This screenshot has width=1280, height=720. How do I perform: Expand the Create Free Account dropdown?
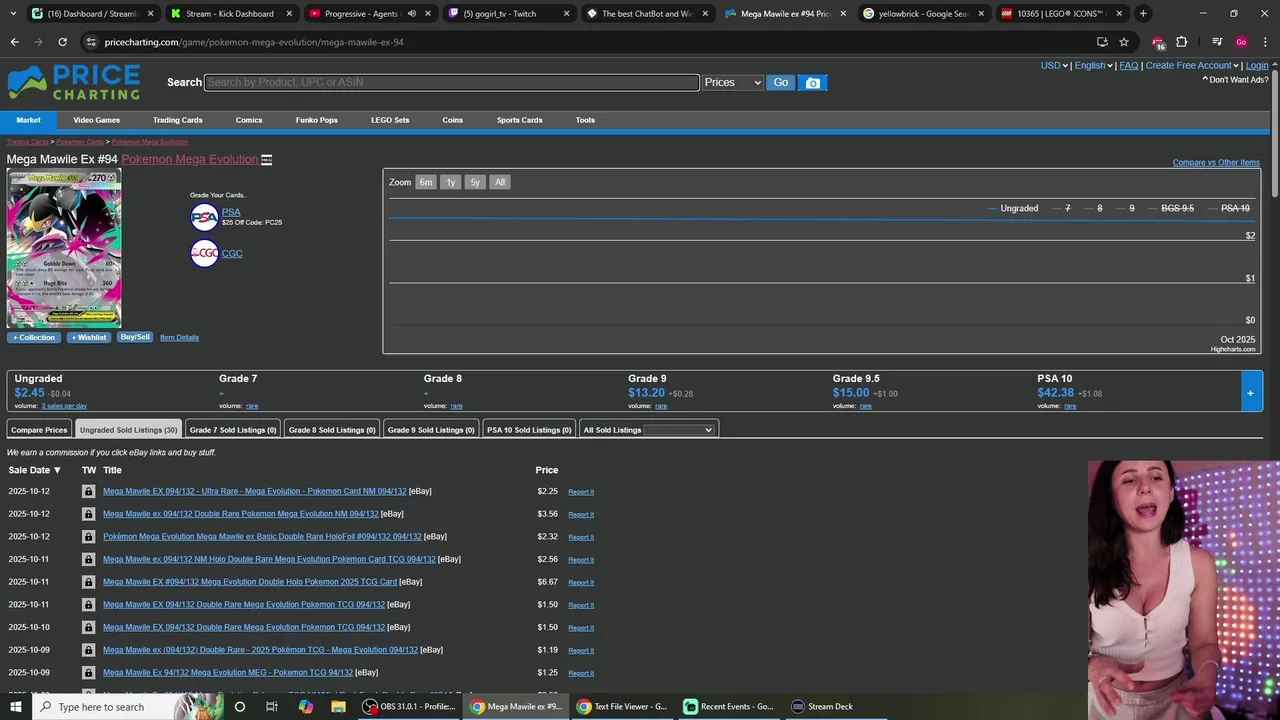point(1193,66)
